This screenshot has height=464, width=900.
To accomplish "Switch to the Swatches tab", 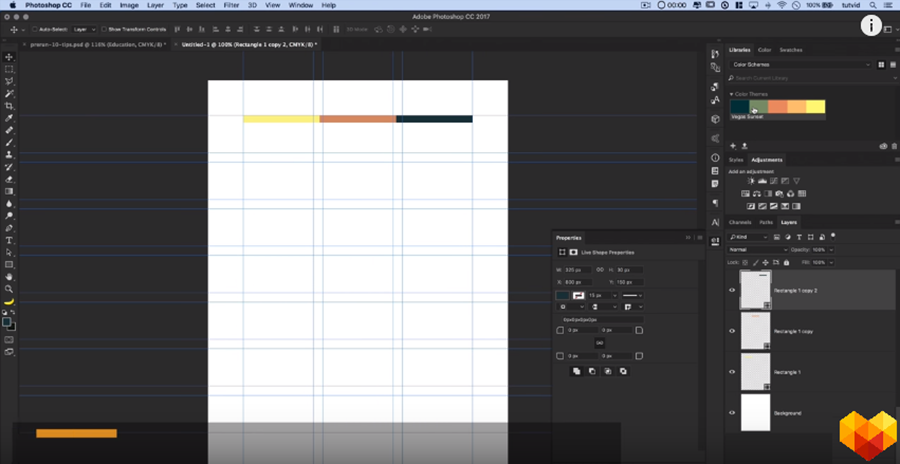I will (x=790, y=50).
